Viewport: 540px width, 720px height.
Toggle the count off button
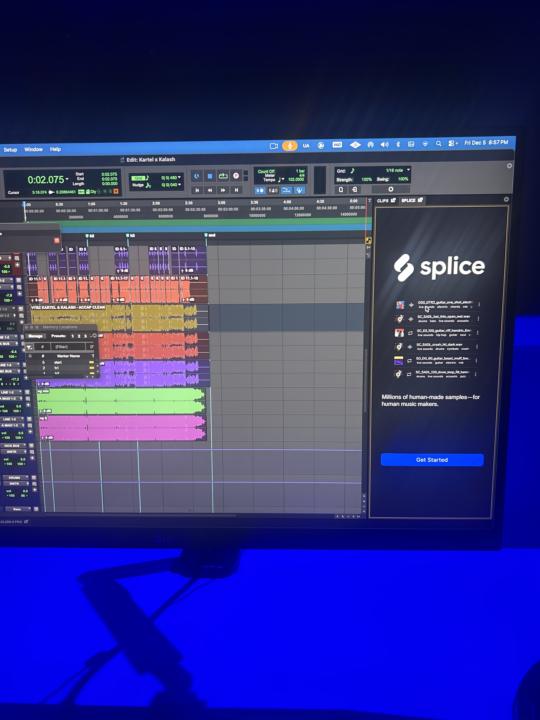click(266, 171)
